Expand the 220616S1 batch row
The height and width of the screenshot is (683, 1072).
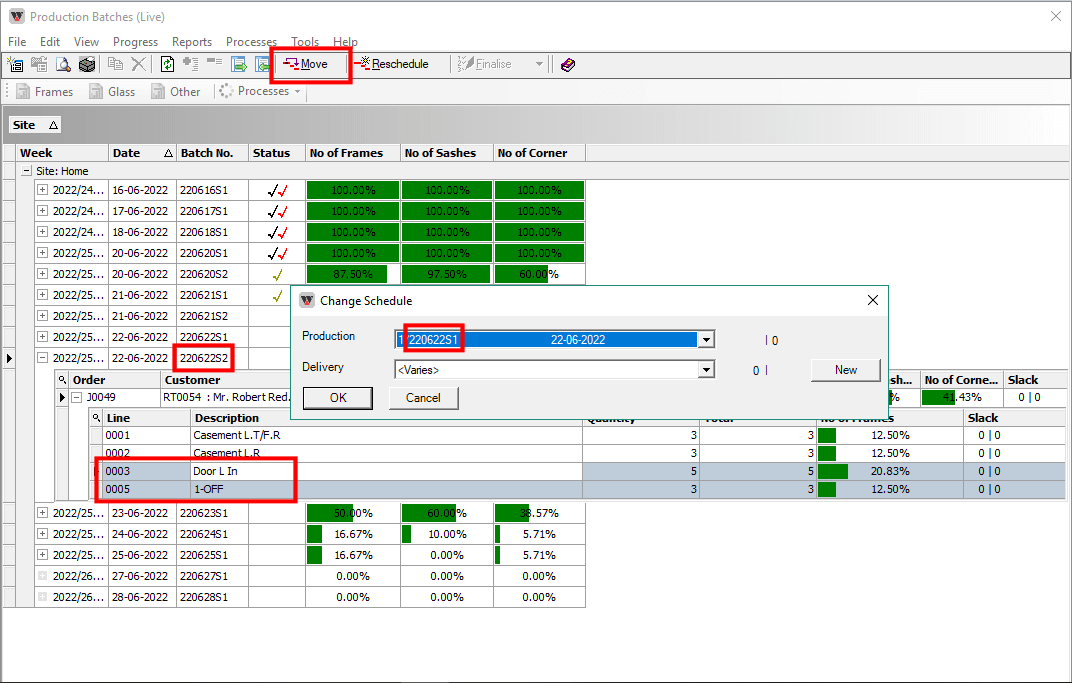pos(42,190)
